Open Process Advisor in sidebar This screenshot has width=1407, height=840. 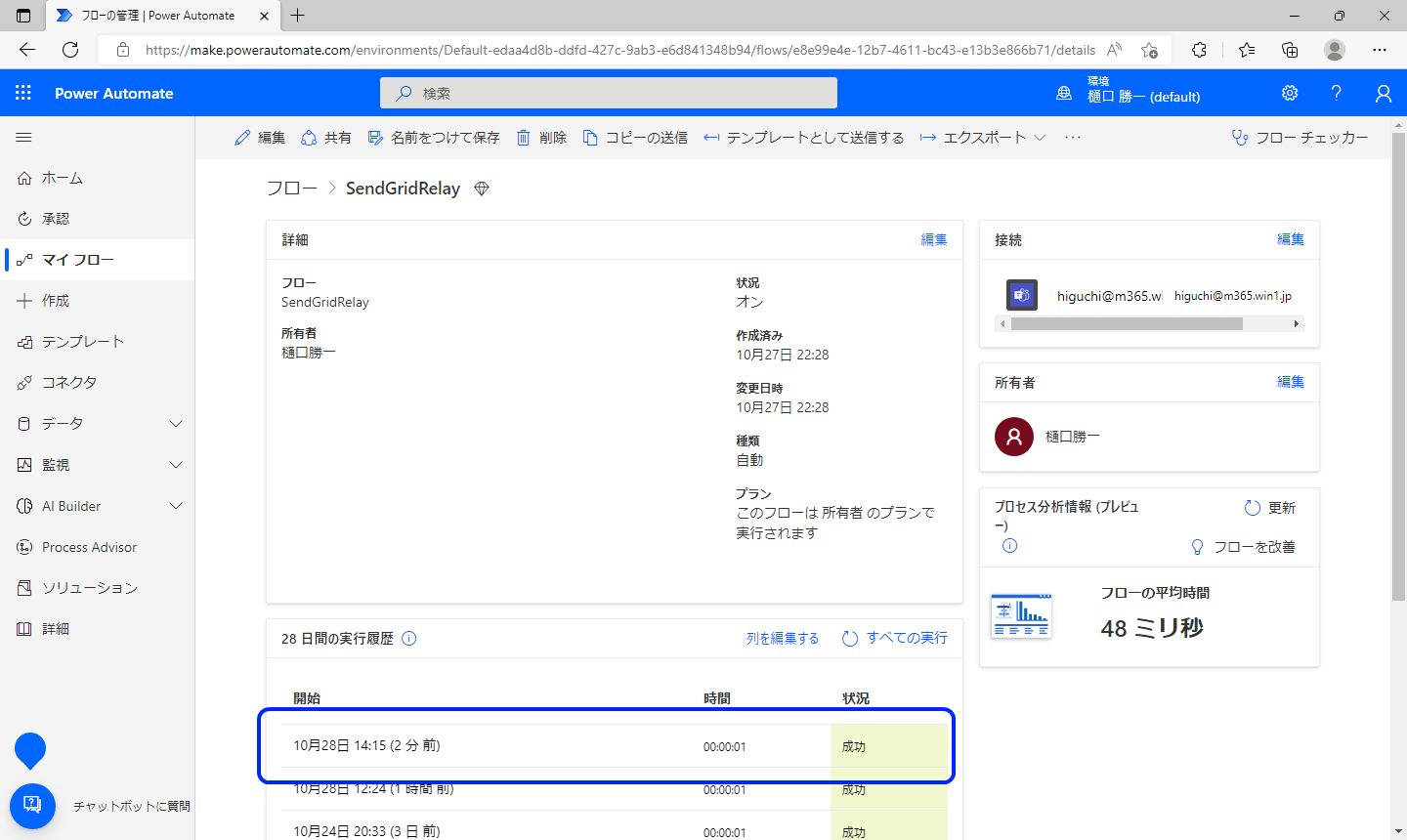[x=98, y=547]
